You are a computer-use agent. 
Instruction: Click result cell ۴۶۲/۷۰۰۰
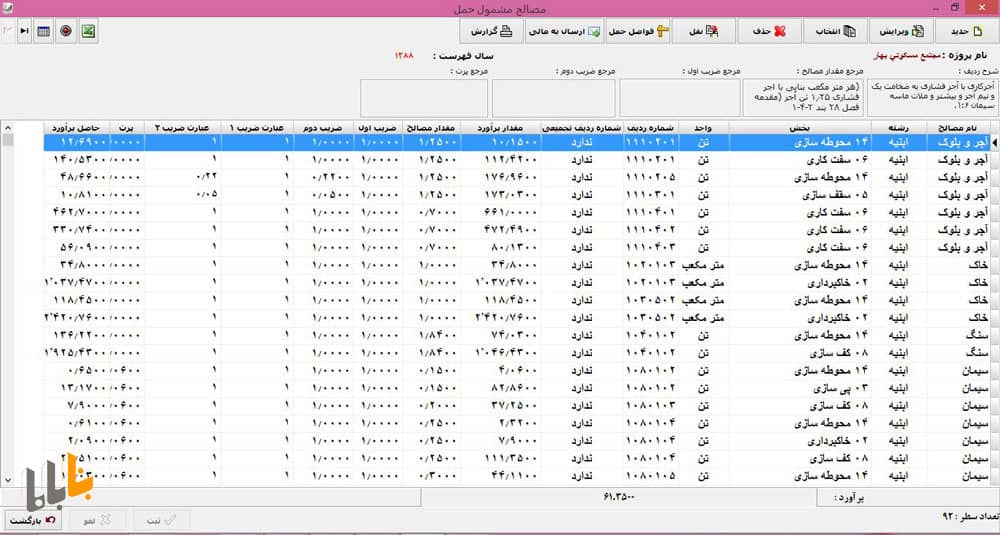[x=77, y=212]
